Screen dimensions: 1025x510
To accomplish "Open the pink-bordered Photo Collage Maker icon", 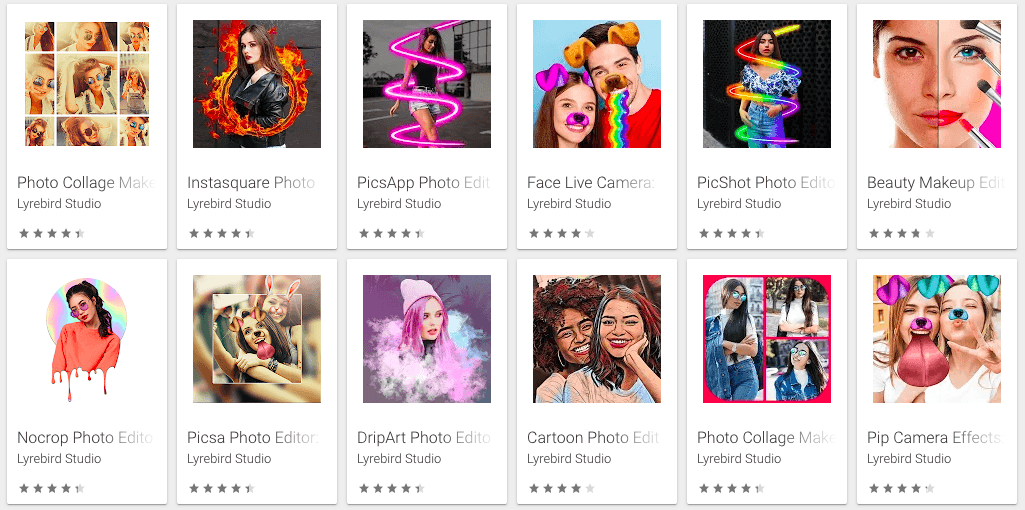I will [x=767, y=339].
